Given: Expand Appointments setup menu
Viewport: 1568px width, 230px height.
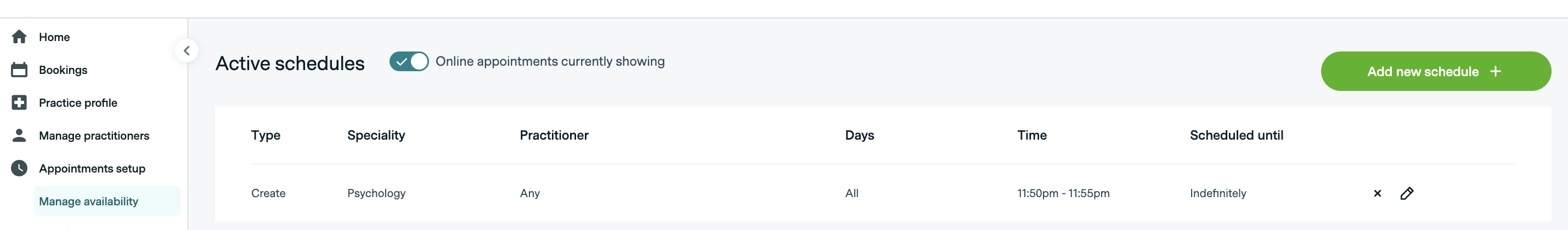Looking at the screenshot, I should coord(92,168).
